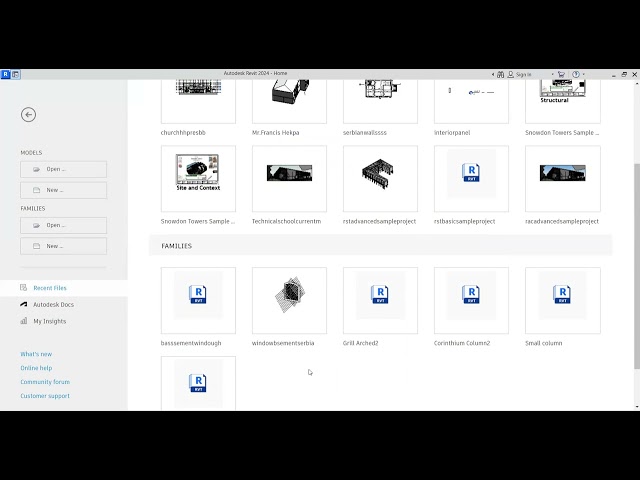This screenshot has height=480, width=640.
Task: Open the windowbsementserbia family thumbnail
Action: click(x=289, y=300)
